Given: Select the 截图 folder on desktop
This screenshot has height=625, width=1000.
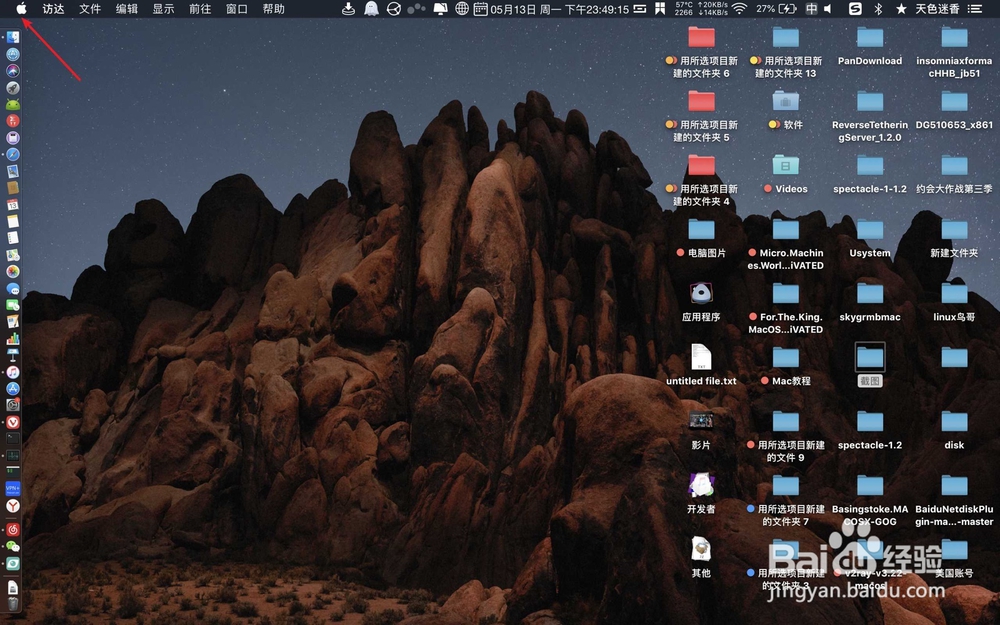Looking at the screenshot, I should click(x=870, y=365).
